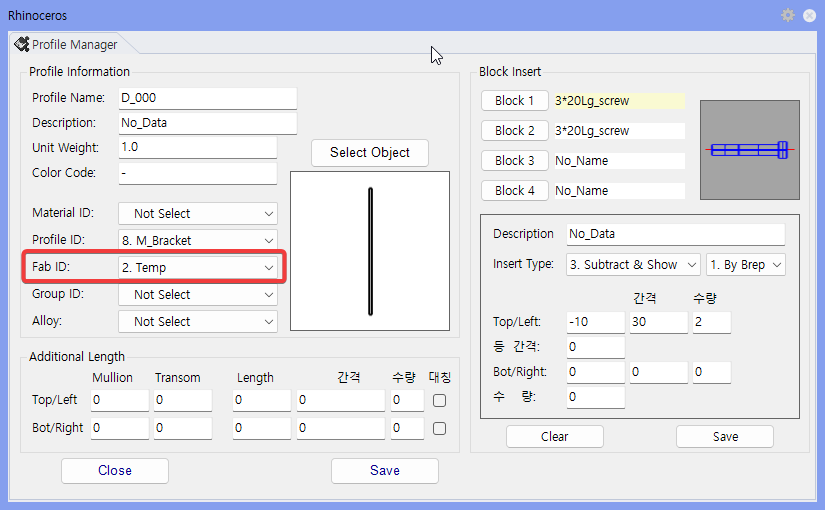The image size is (825, 510).
Task: Click Additional Length Bot/Right Length field
Action: [262, 428]
